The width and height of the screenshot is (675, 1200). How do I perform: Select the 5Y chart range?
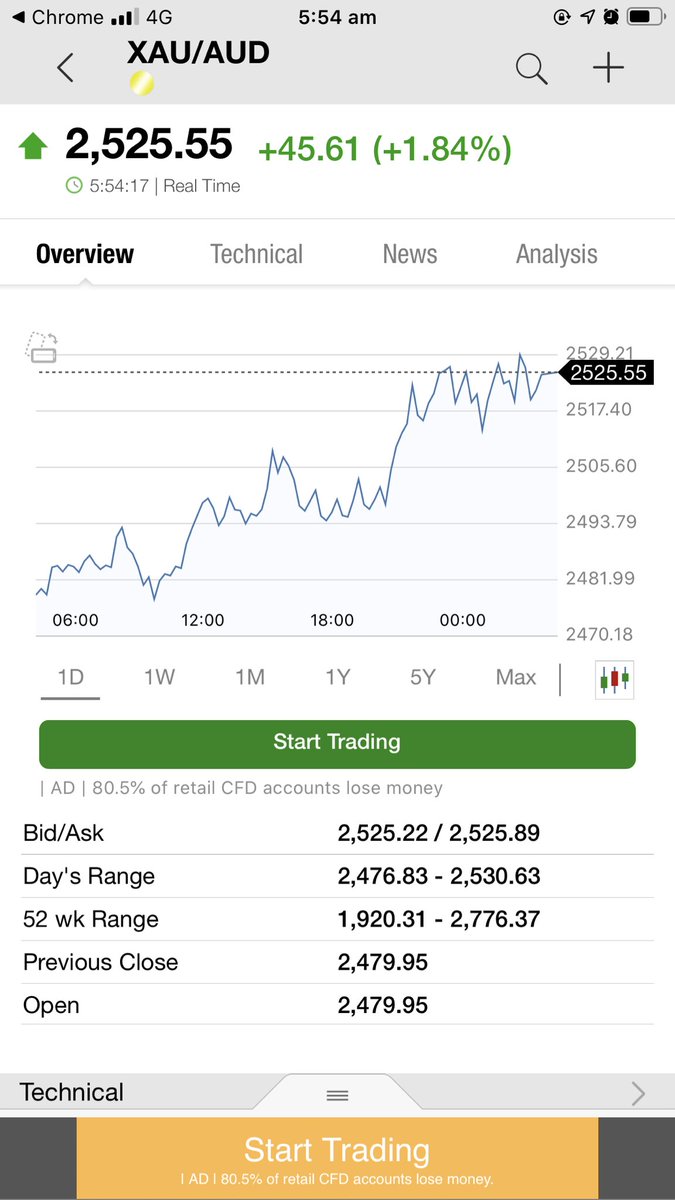click(423, 677)
